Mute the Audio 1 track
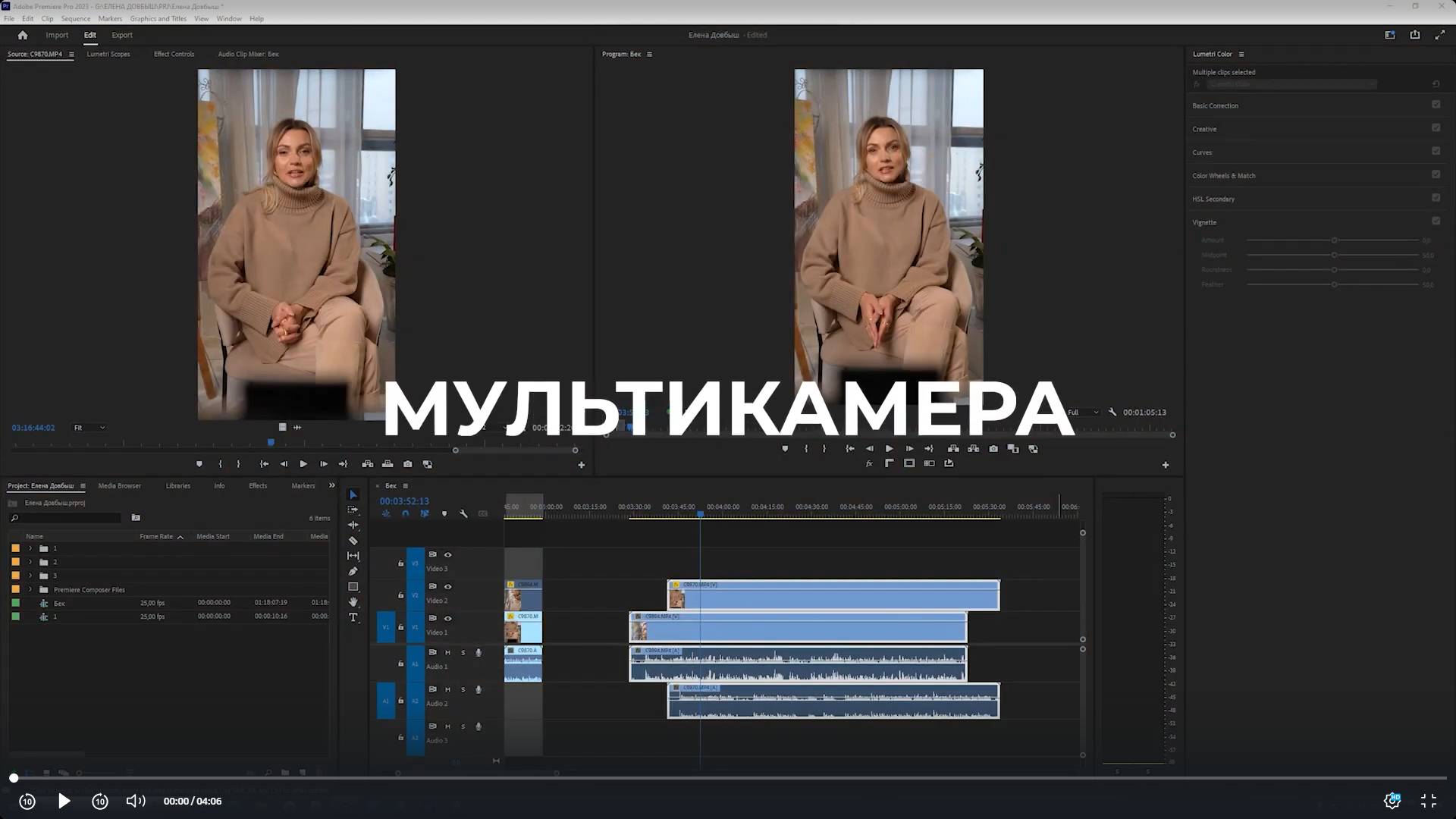This screenshot has height=819, width=1456. (447, 652)
